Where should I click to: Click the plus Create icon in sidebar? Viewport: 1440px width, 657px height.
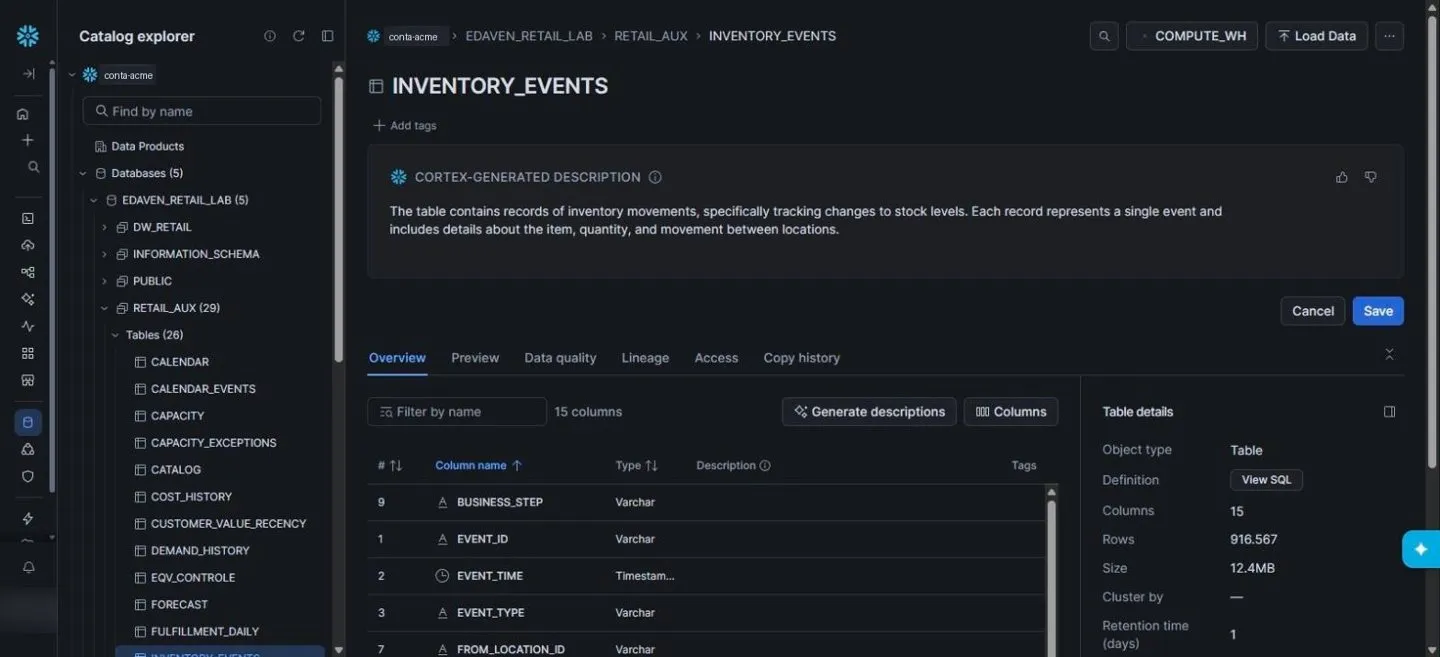coord(28,140)
